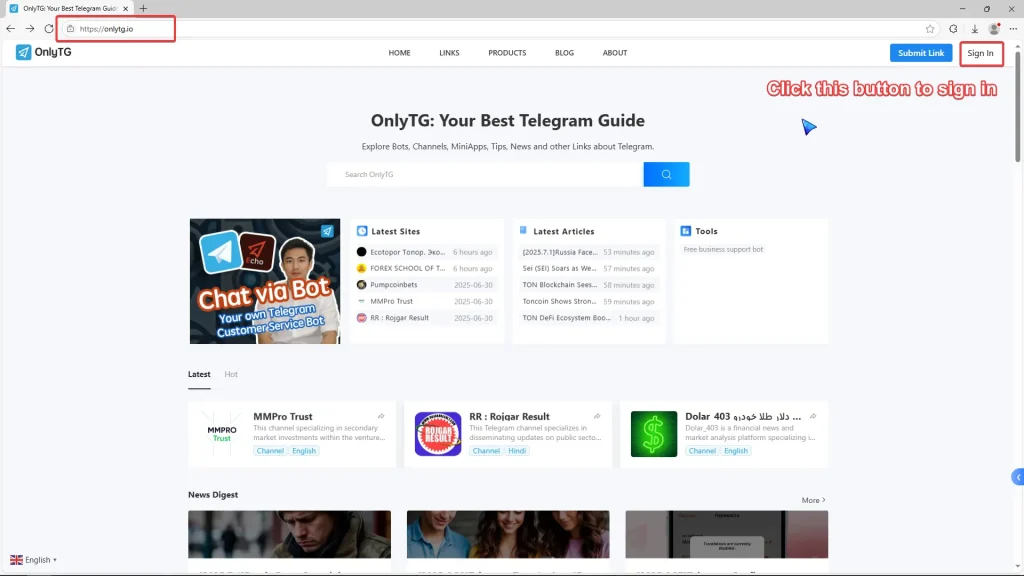The image size is (1024, 576).
Task: Click green dollar Dolar 403 logo
Action: coord(654,434)
